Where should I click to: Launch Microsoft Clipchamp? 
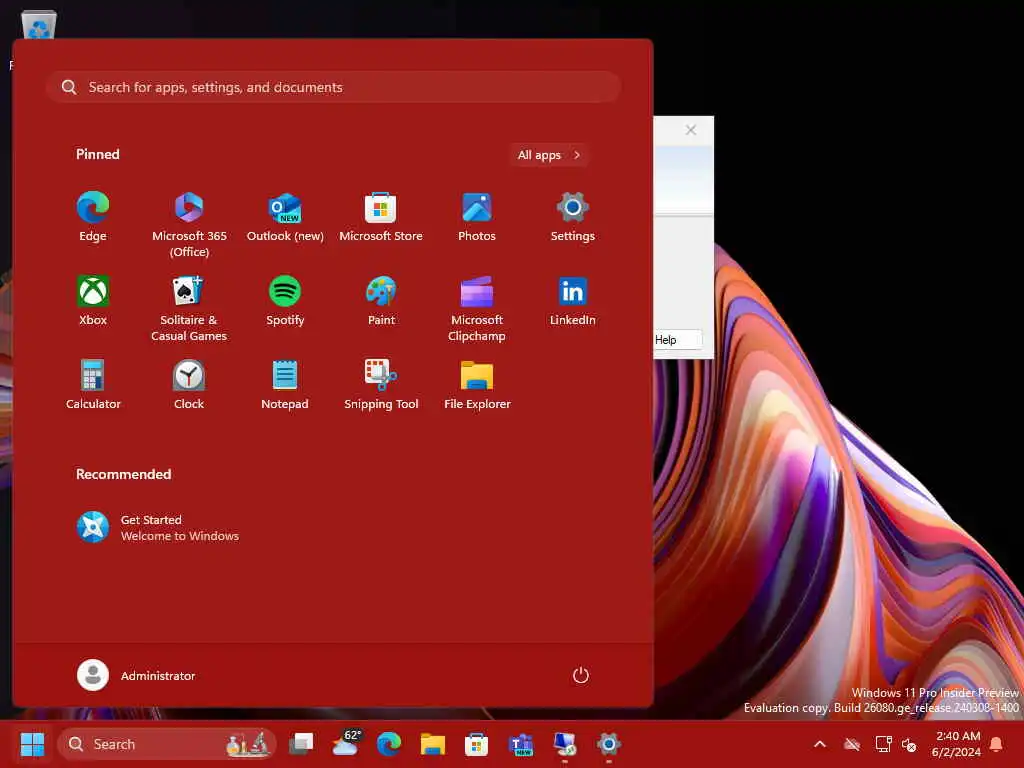pos(477,308)
